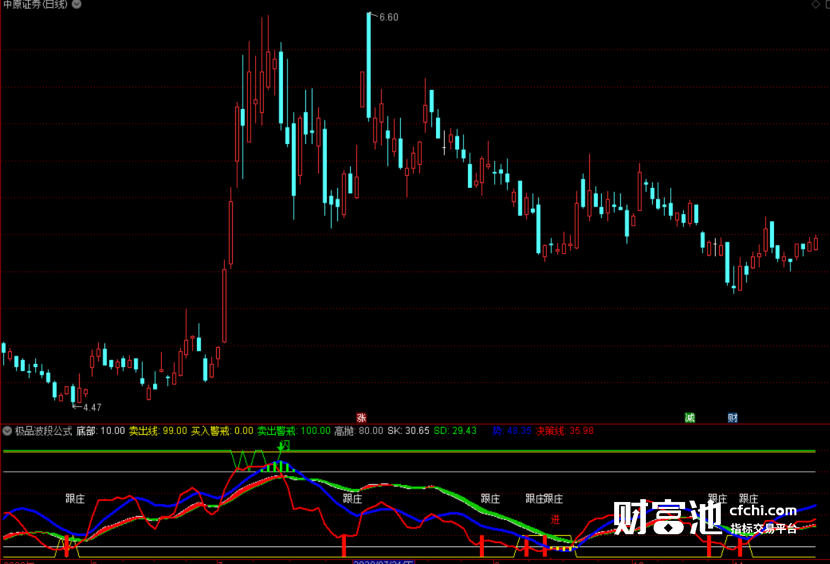The height and width of the screenshot is (564, 830).
Task: Click the red 涨 event marker
Action: (361, 418)
